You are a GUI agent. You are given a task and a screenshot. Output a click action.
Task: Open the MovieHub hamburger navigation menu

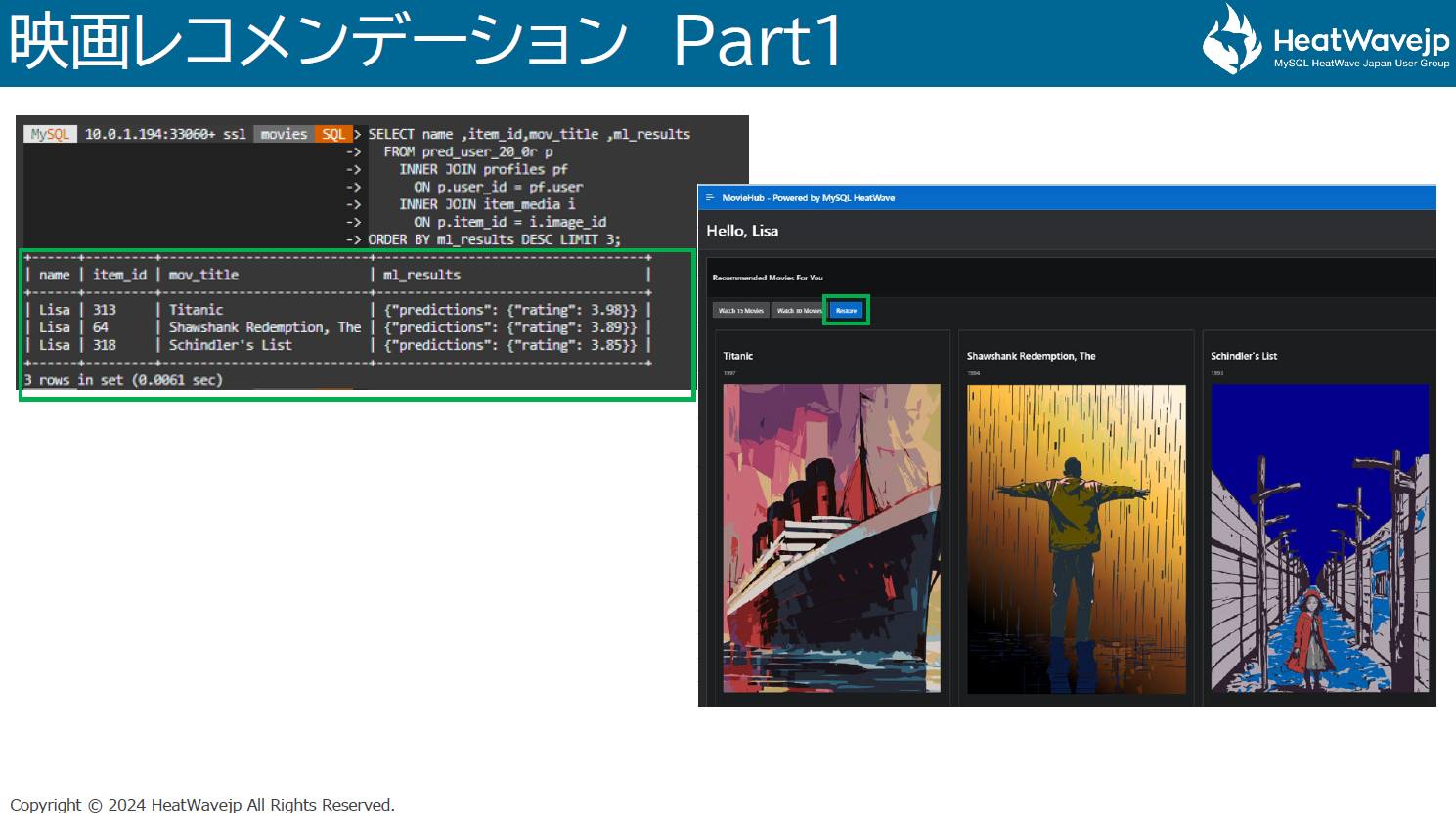(710, 197)
